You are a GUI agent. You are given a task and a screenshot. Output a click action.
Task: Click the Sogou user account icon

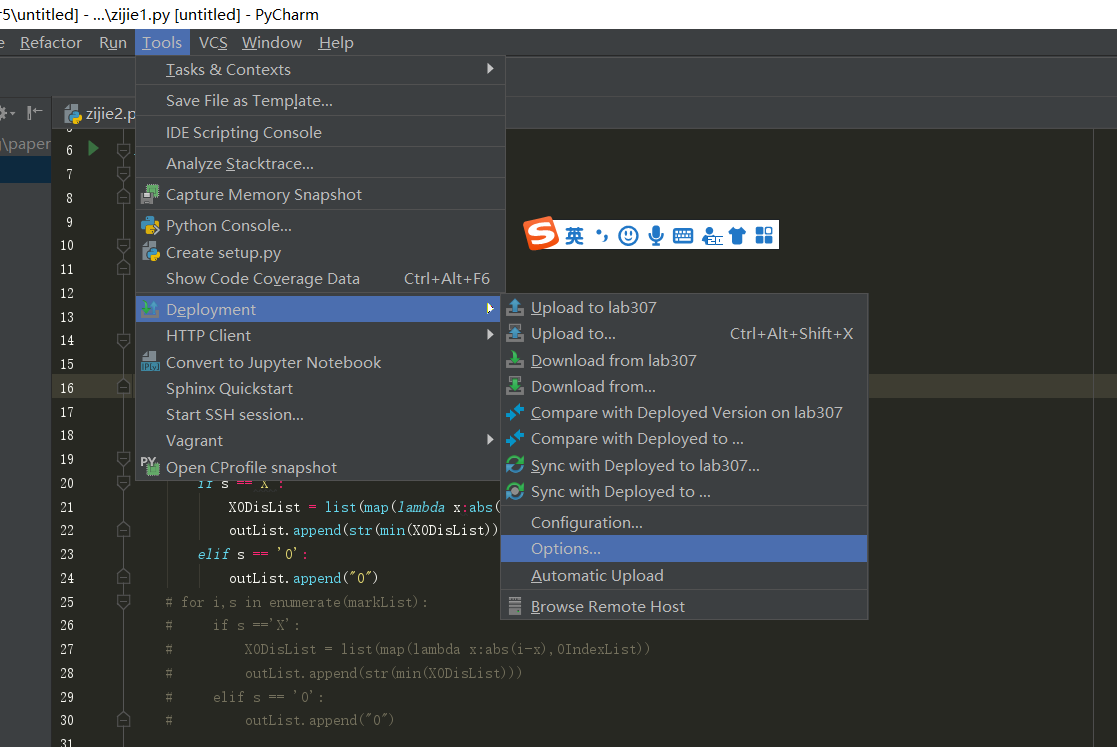click(x=712, y=236)
